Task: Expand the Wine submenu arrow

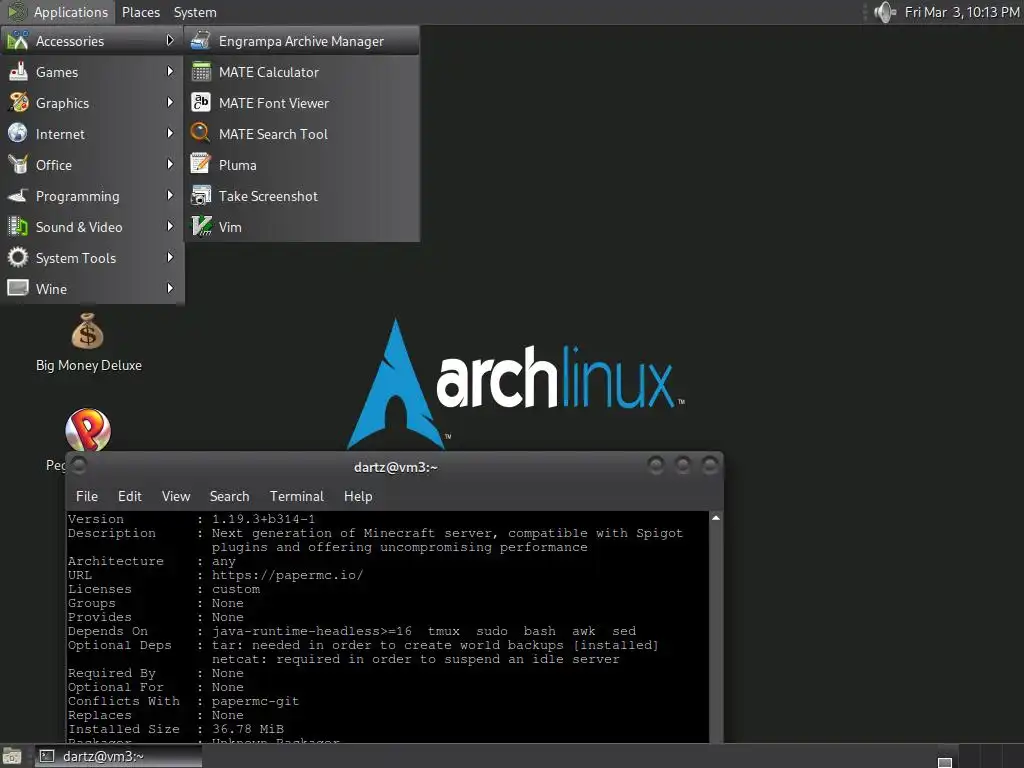Action: pos(170,288)
